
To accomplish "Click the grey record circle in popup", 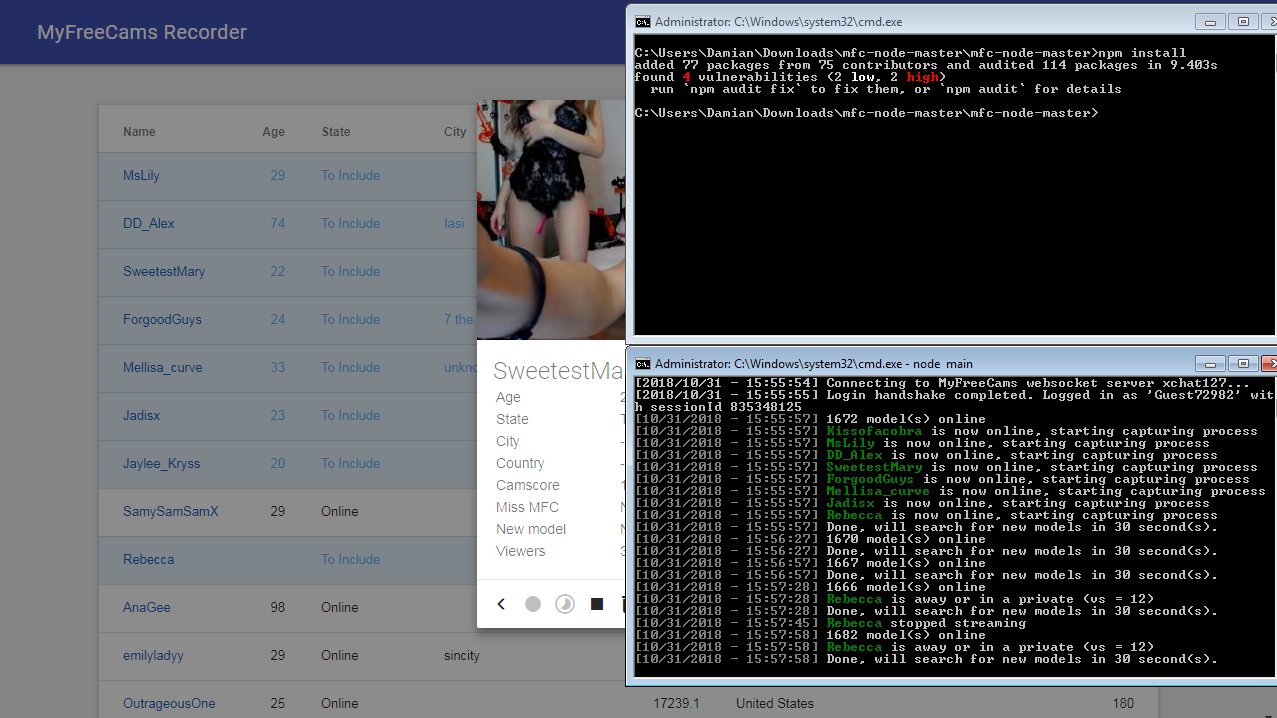I will click(533, 604).
